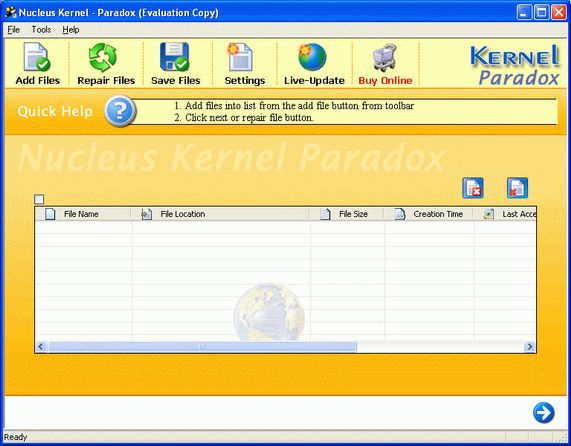Image resolution: width=571 pixels, height=446 pixels.
Task: Toggle the select-all checkbox above file list
Action: (39, 199)
